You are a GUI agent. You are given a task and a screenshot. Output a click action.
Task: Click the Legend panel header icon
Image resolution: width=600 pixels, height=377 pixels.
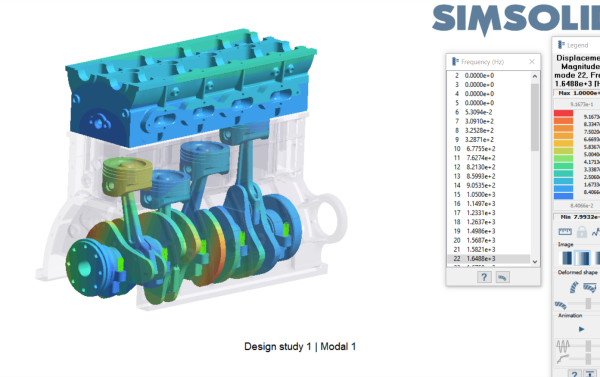click(561, 45)
